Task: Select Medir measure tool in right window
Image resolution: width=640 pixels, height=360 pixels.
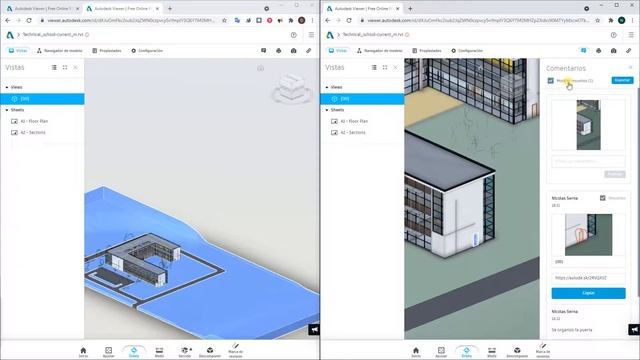Action: click(x=492, y=352)
